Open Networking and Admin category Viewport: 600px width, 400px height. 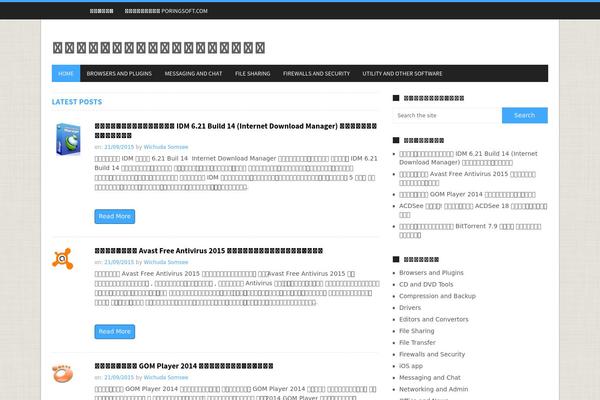[x=434, y=389]
